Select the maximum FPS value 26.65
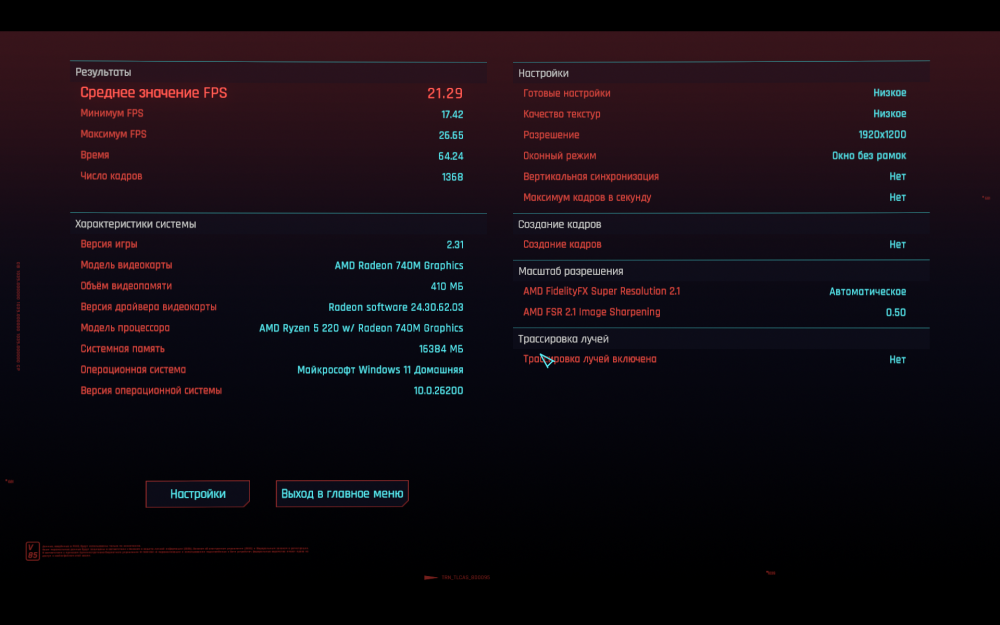The height and width of the screenshot is (625, 1000). click(451, 135)
